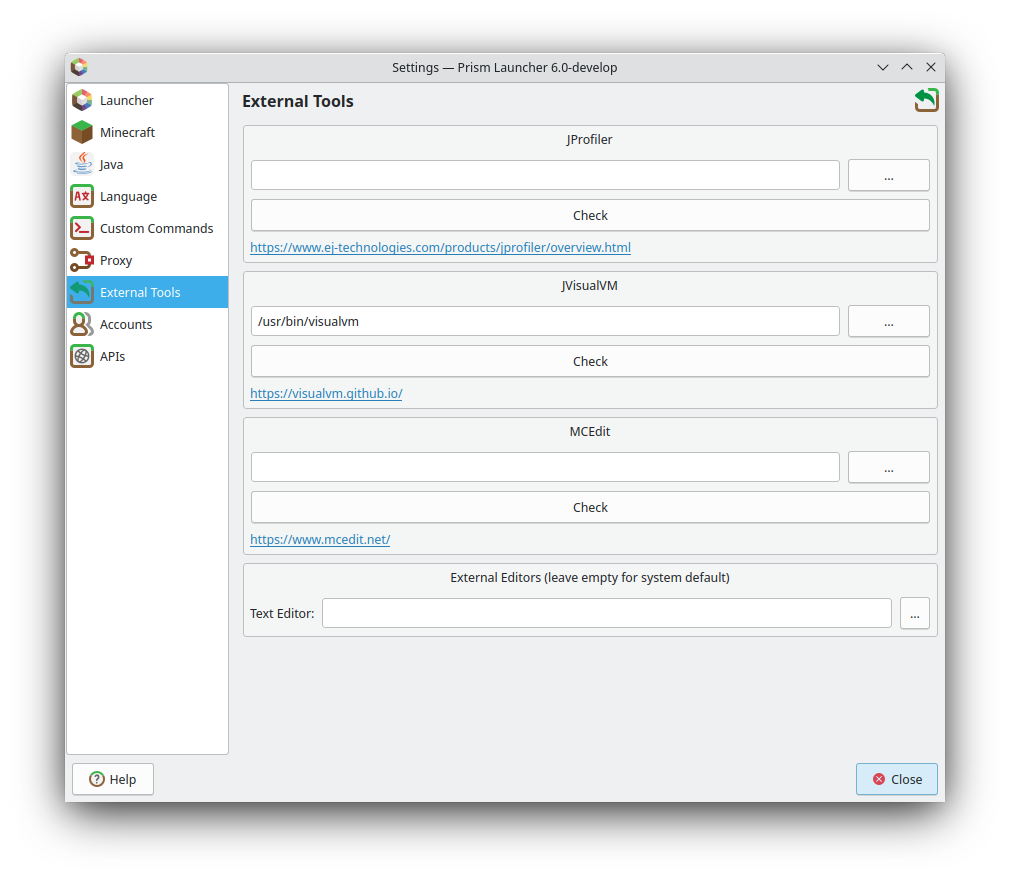Click the JVisualVM path input field
This screenshot has width=1010, height=879.
pyautogui.click(x=545, y=321)
